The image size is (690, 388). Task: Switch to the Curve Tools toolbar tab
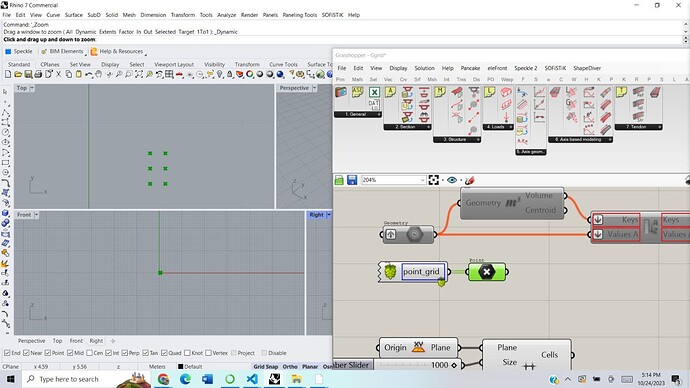pyautogui.click(x=283, y=64)
